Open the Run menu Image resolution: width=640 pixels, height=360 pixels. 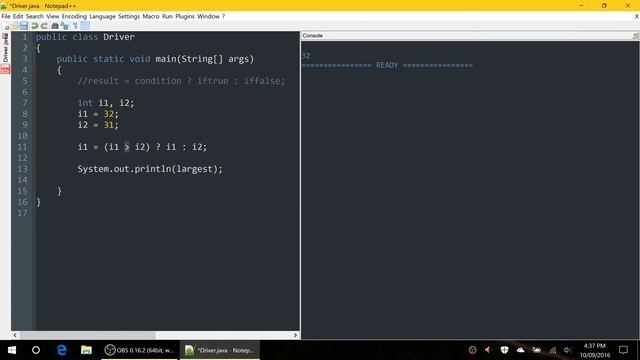click(x=167, y=16)
